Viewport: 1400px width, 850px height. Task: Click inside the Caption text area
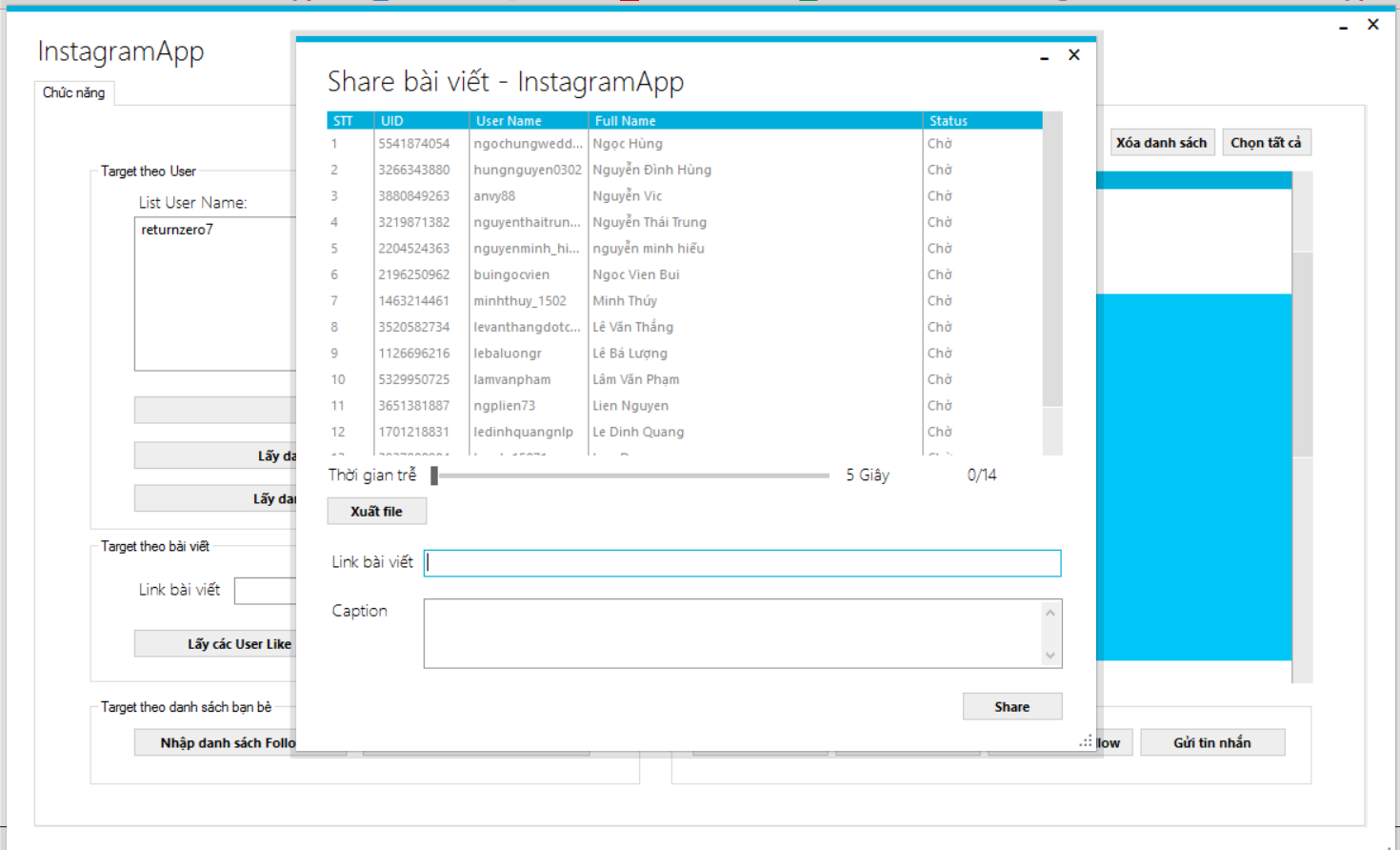pos(732,633)
